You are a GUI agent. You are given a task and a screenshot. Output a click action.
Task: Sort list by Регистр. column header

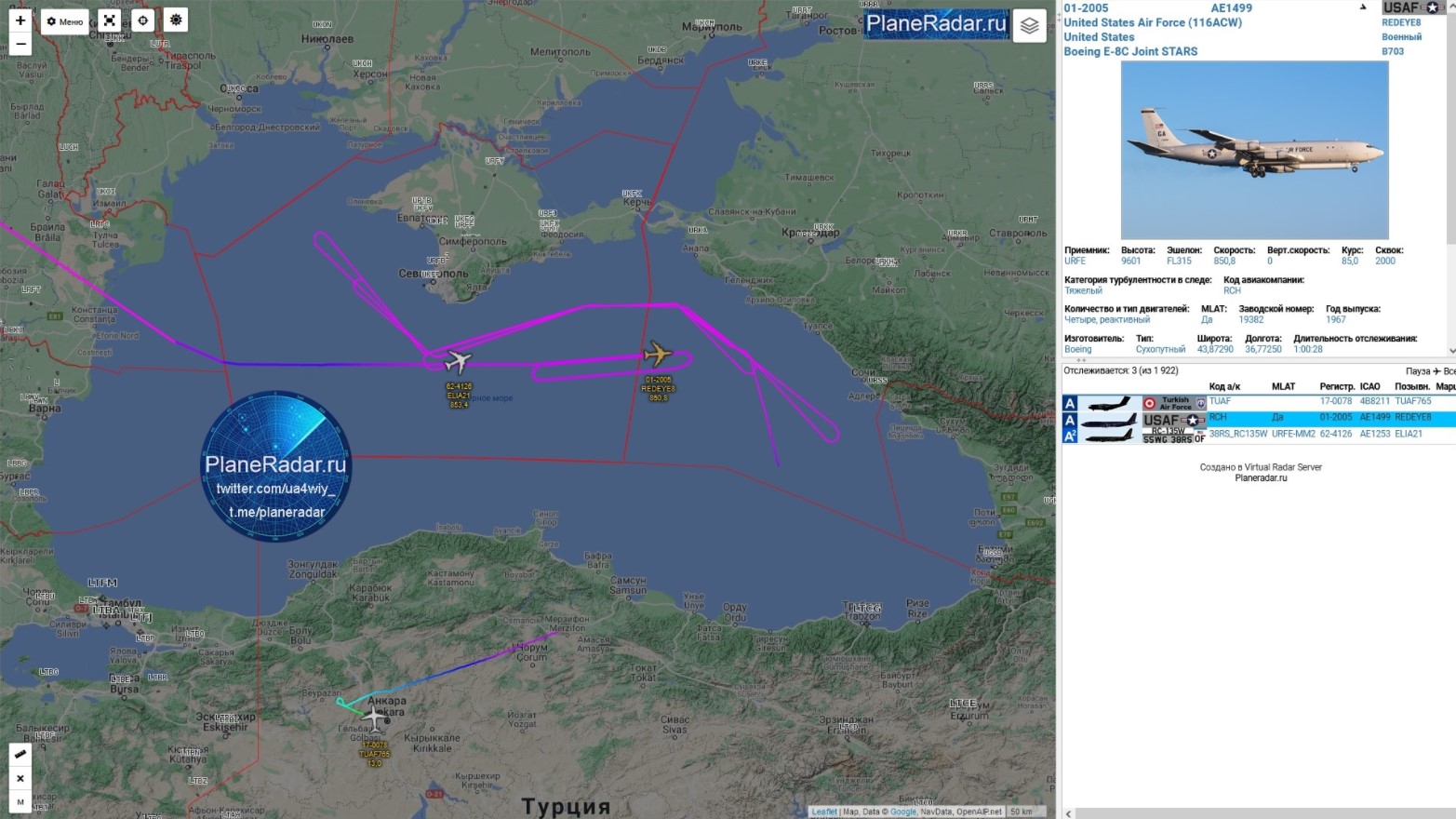coord(1336,386)
